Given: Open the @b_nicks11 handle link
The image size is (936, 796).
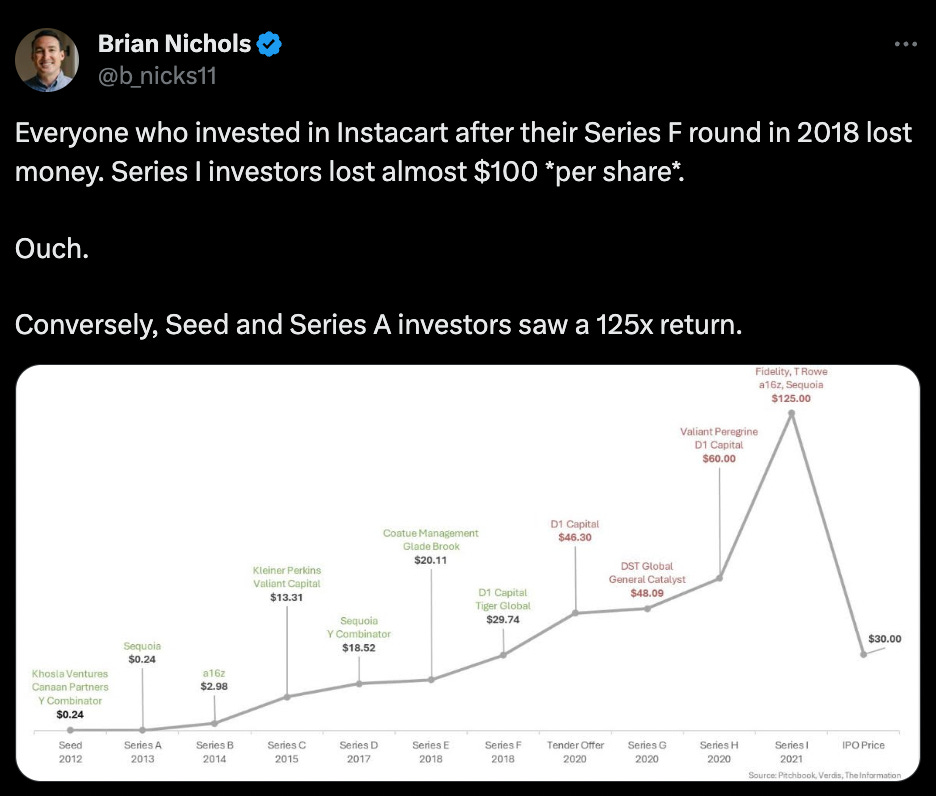Looking at the screenshot, I should pyautogui.click(x=157, y=76).
